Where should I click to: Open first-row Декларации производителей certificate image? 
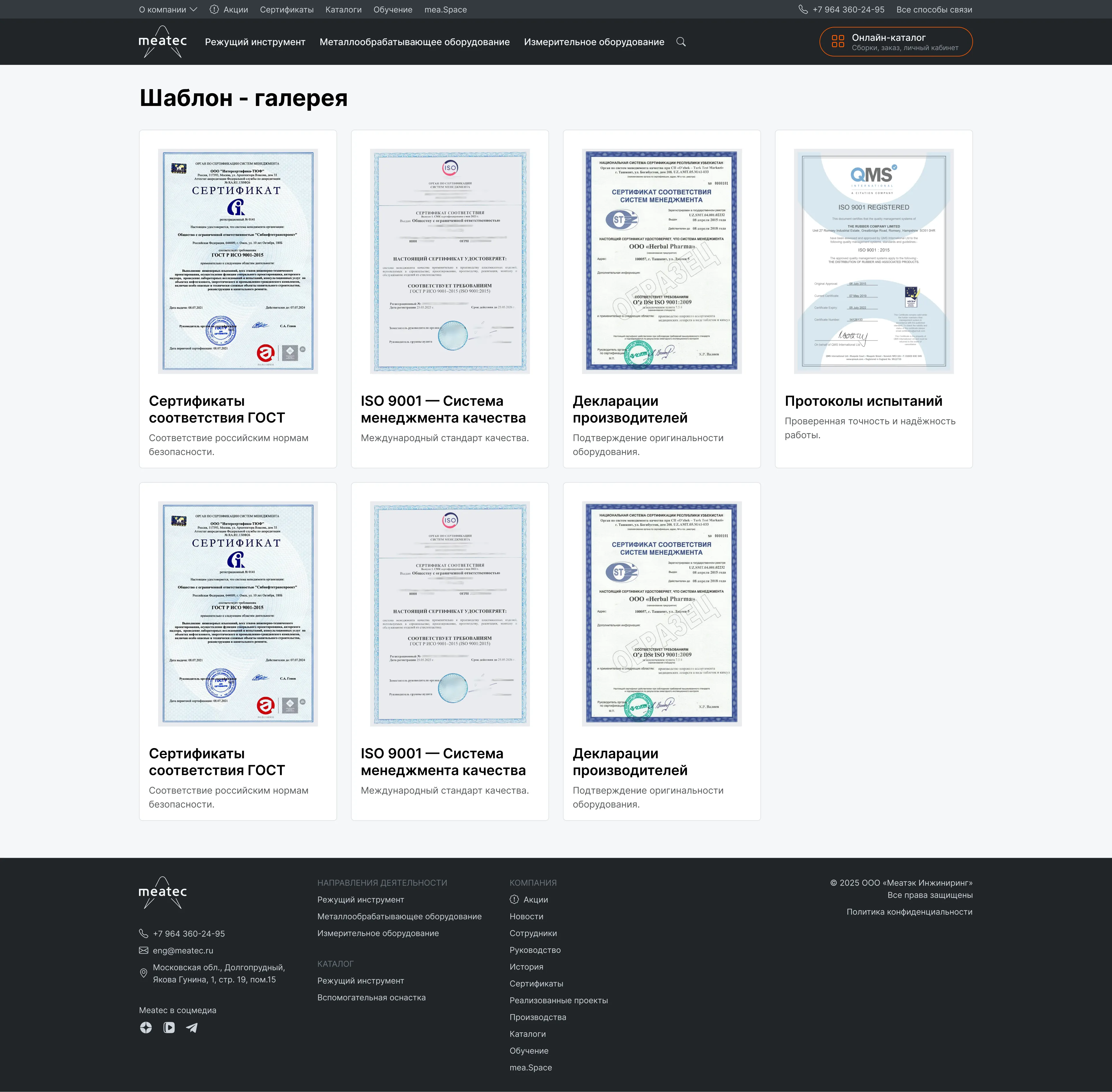(662, 261)
